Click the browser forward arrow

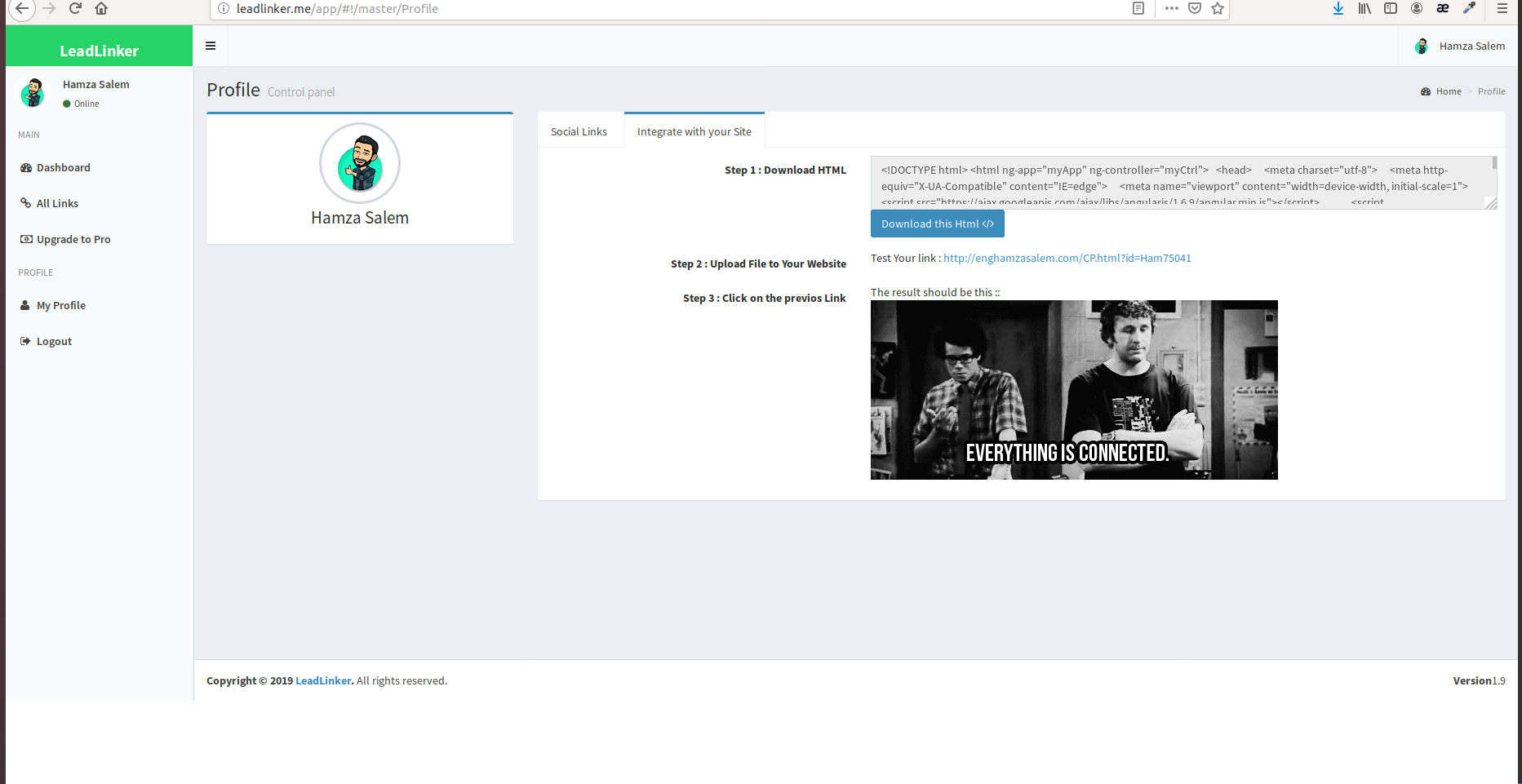point(49,8)
